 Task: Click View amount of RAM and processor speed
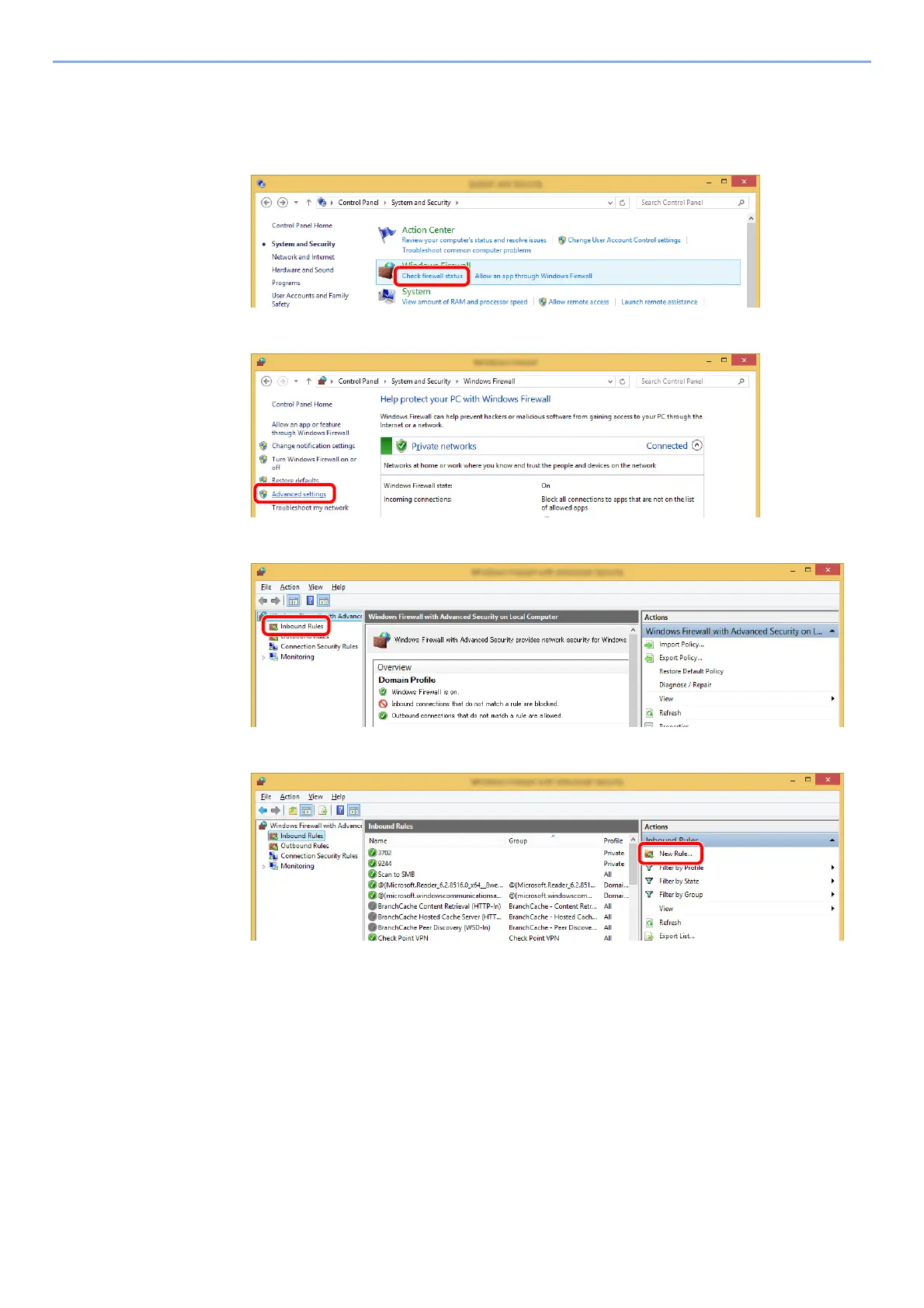(464, 302)
